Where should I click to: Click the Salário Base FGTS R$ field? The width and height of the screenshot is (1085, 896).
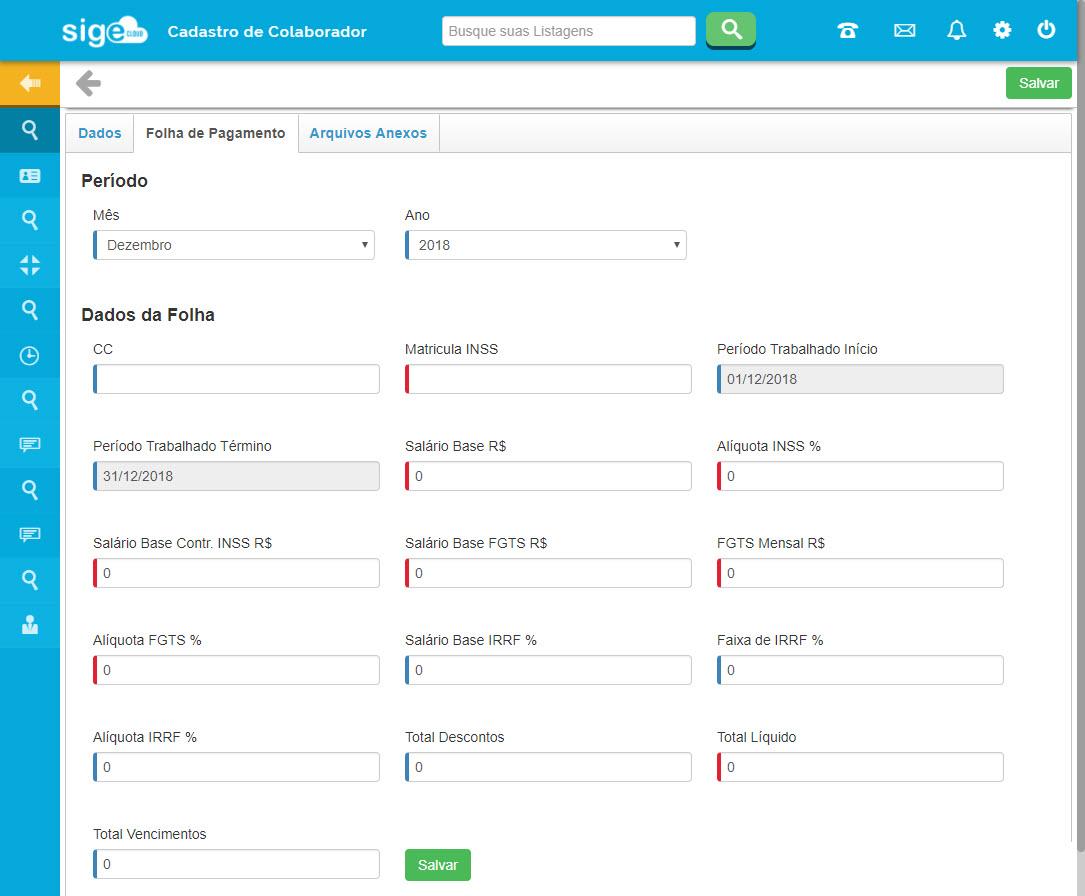(x=548, y=573)
